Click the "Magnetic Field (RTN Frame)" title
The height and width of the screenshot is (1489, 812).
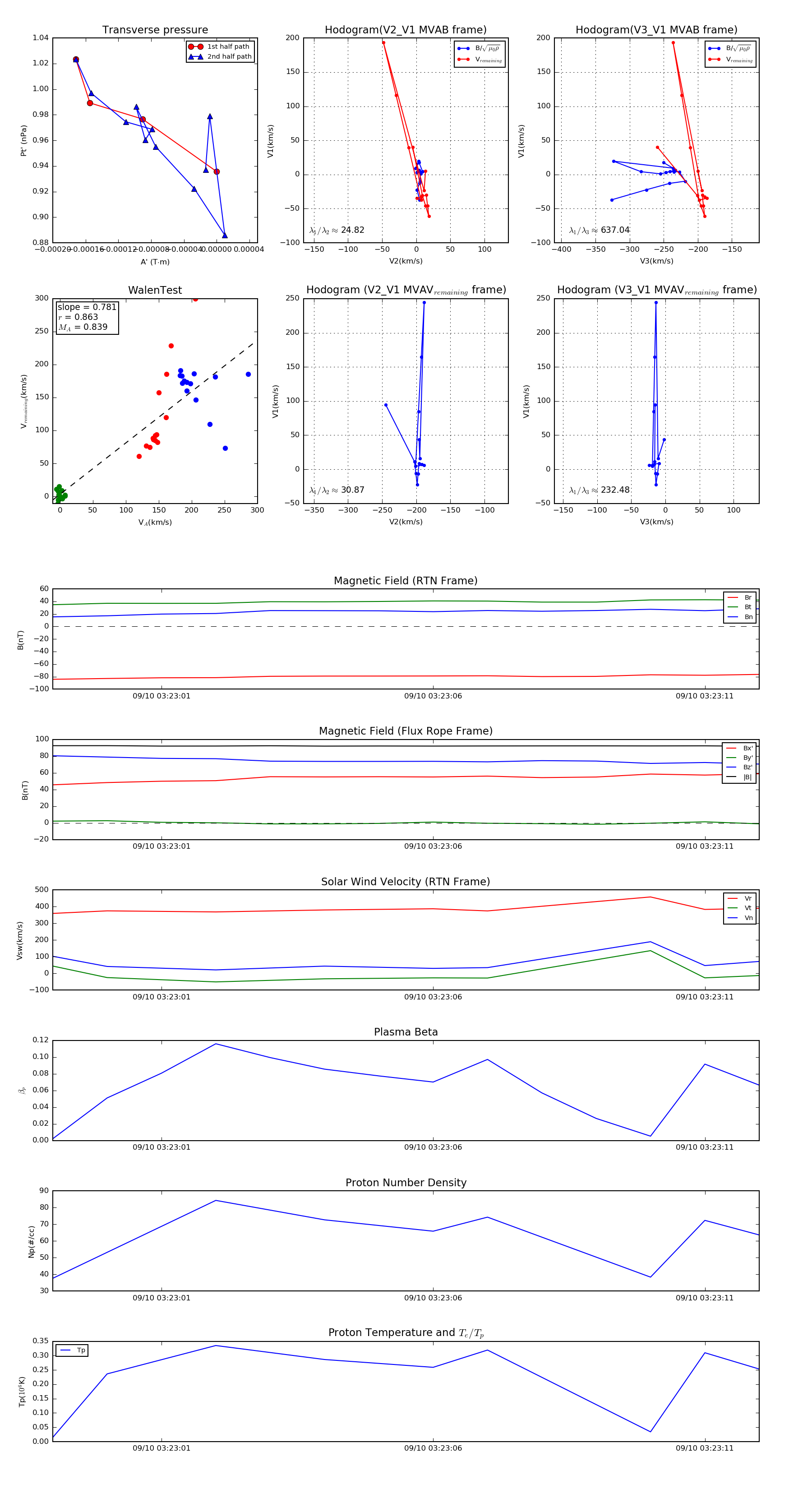tap(406, 581)
